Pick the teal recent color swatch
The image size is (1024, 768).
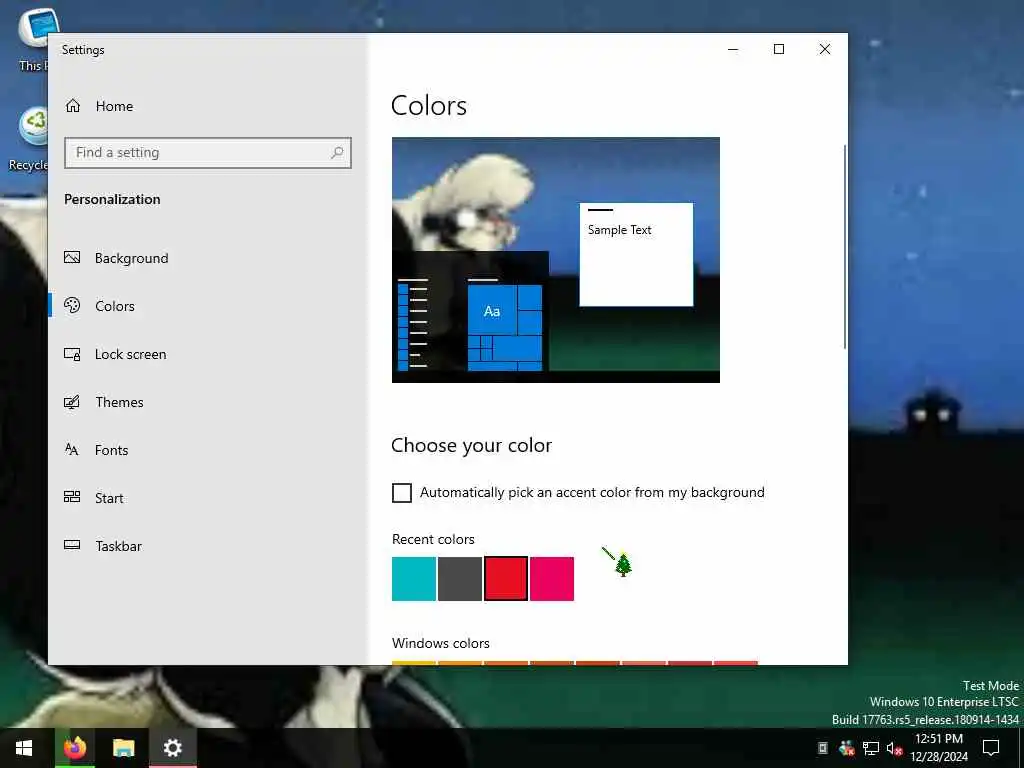413,579
